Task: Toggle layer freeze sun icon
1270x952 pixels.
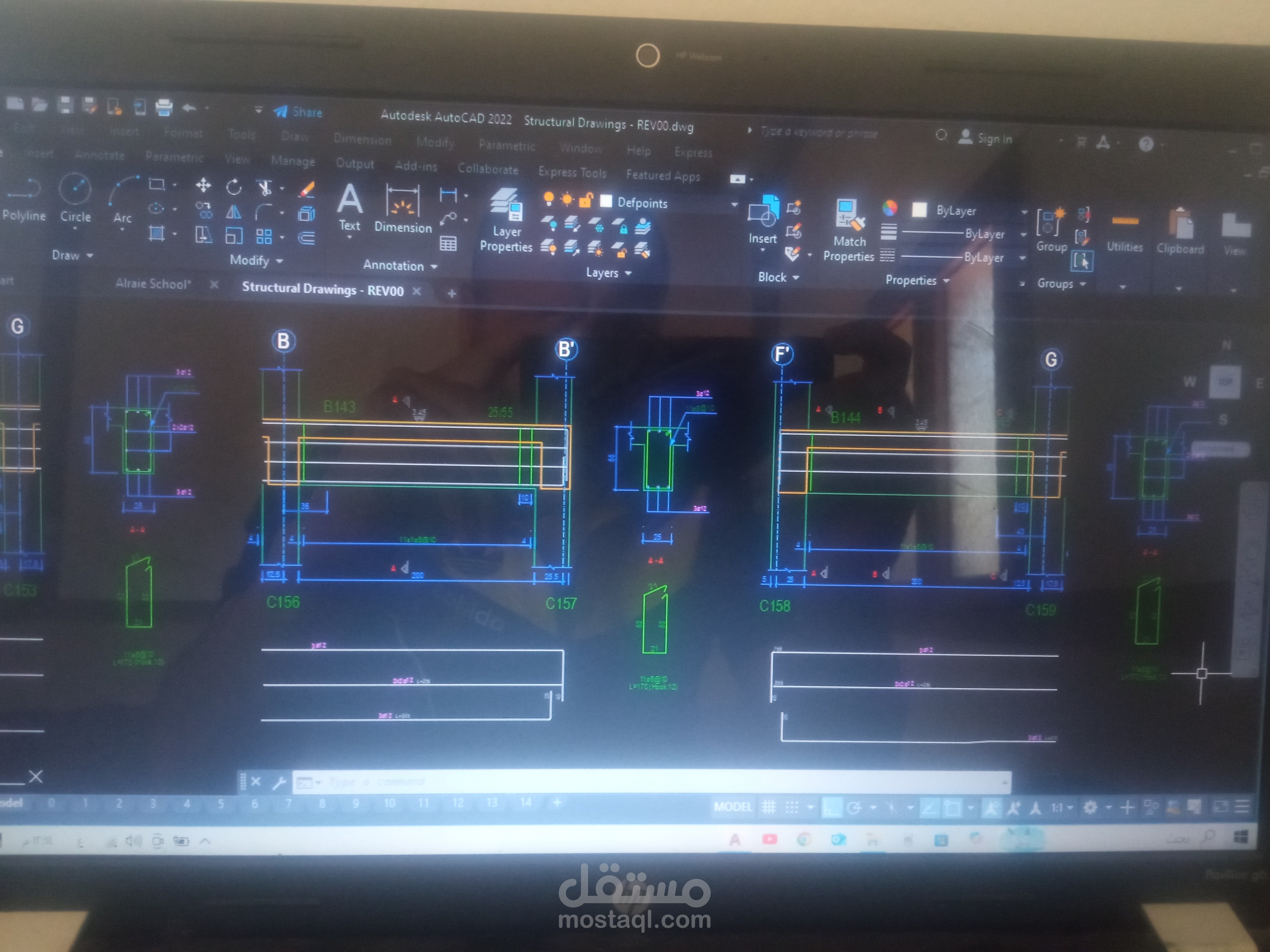Action: [567, 200]
